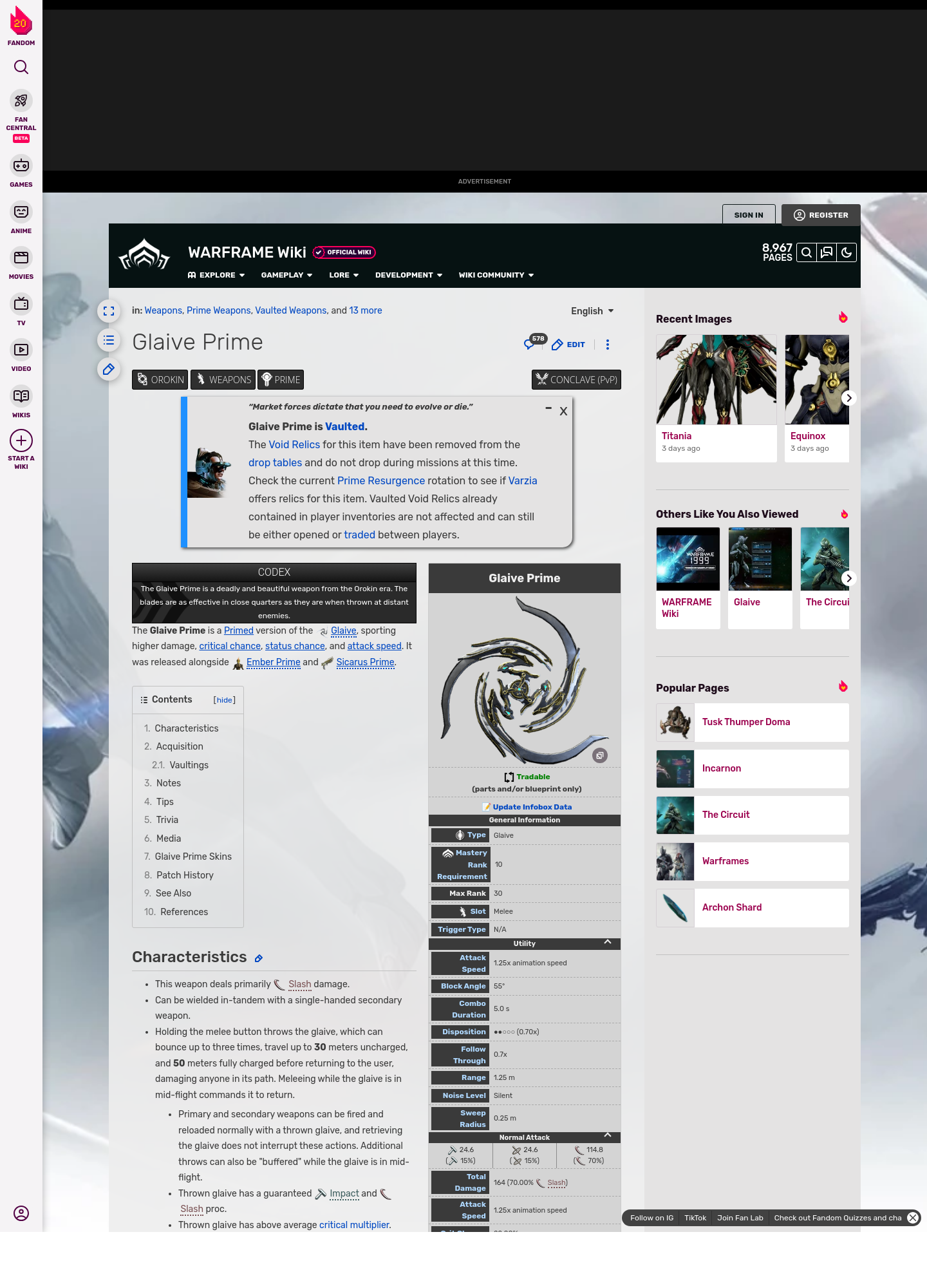Open the Fandom sidebar search icon
927x1288 pixels.
pyautogui.click(x=21, y=67)
